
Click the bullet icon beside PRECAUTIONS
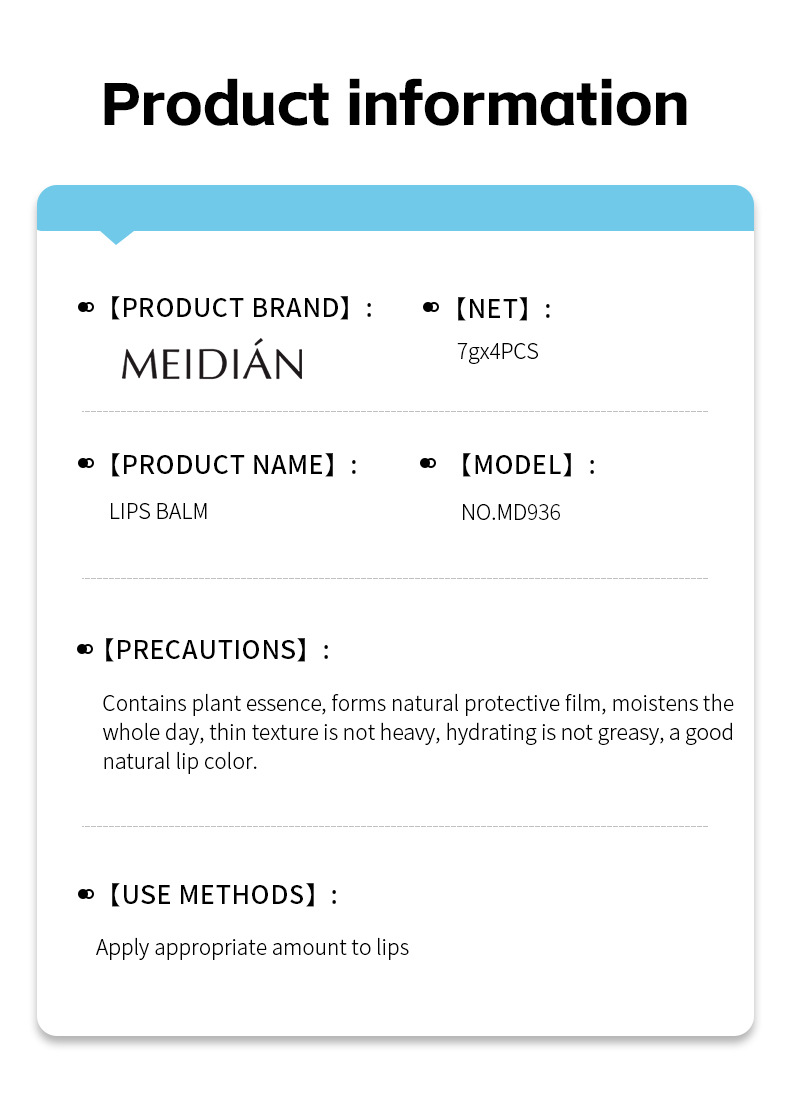[x=85, y=650]
